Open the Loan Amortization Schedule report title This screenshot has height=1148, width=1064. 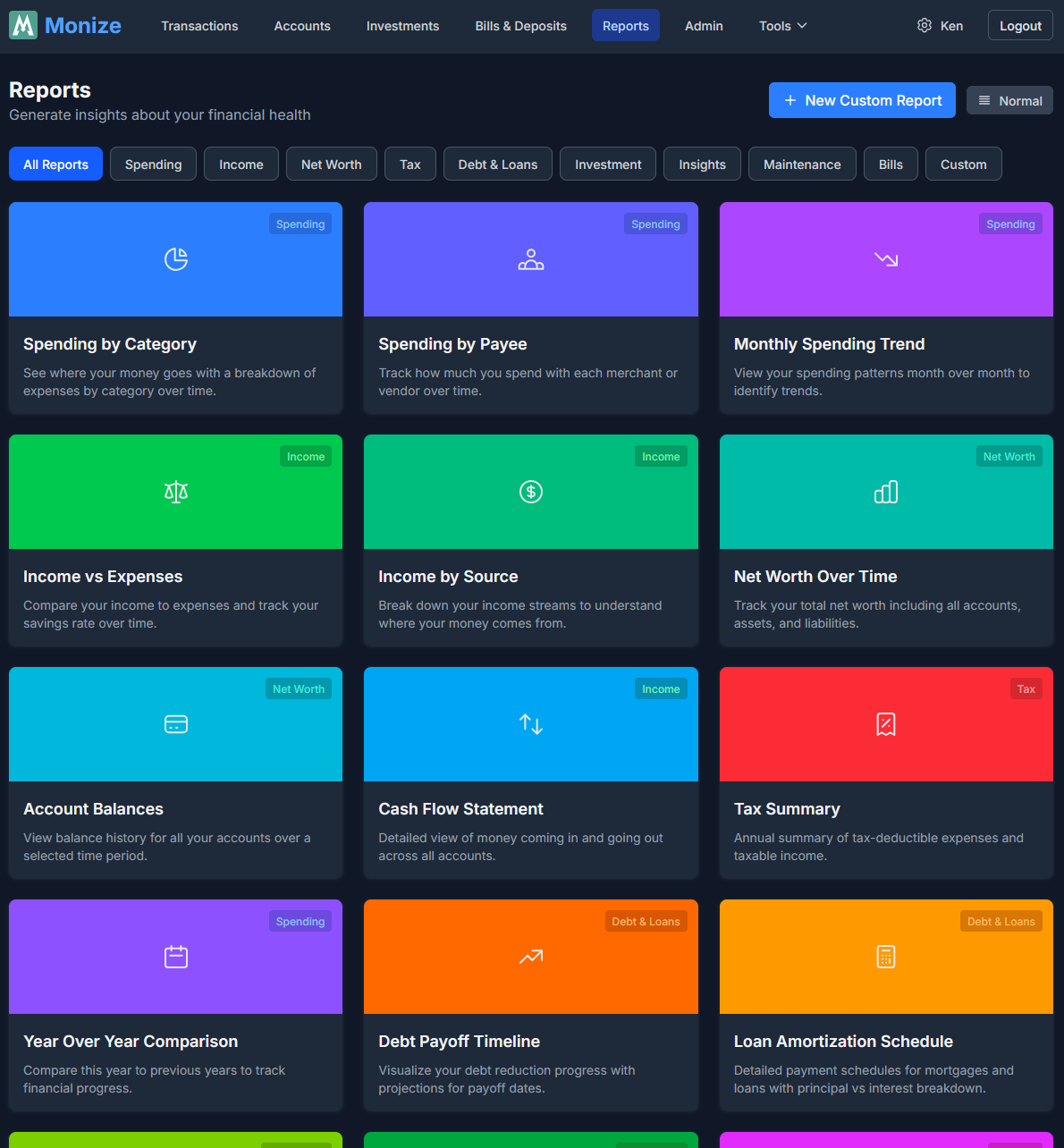pyautogui.click(x=843, y=1042)
